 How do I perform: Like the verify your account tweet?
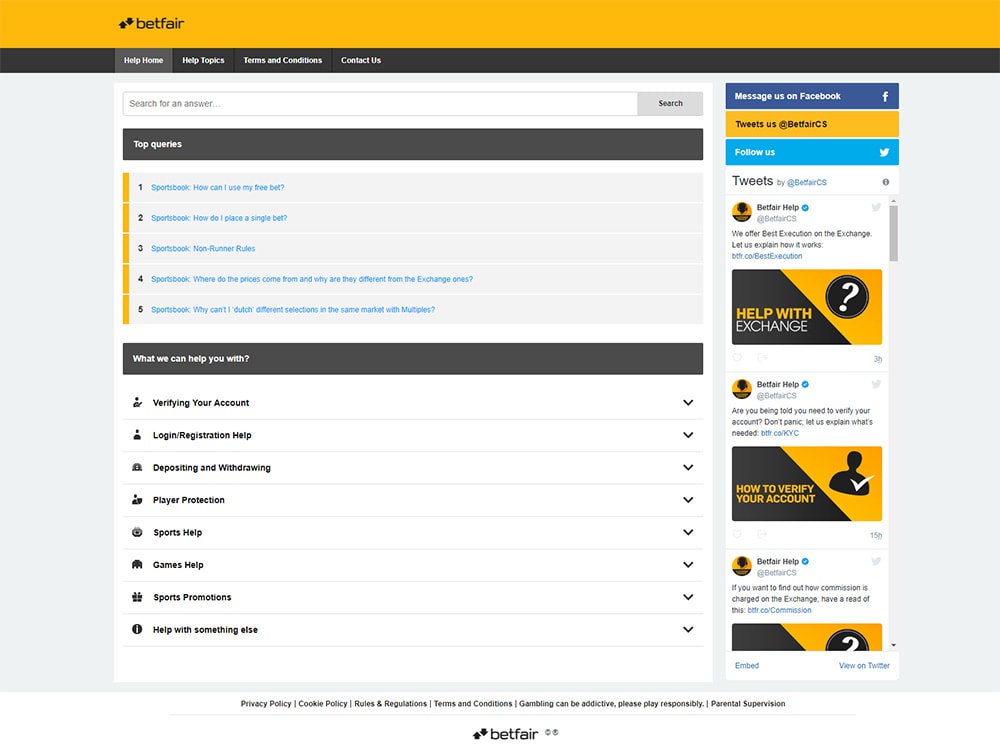pyautogui.click(x=737, y=534)
